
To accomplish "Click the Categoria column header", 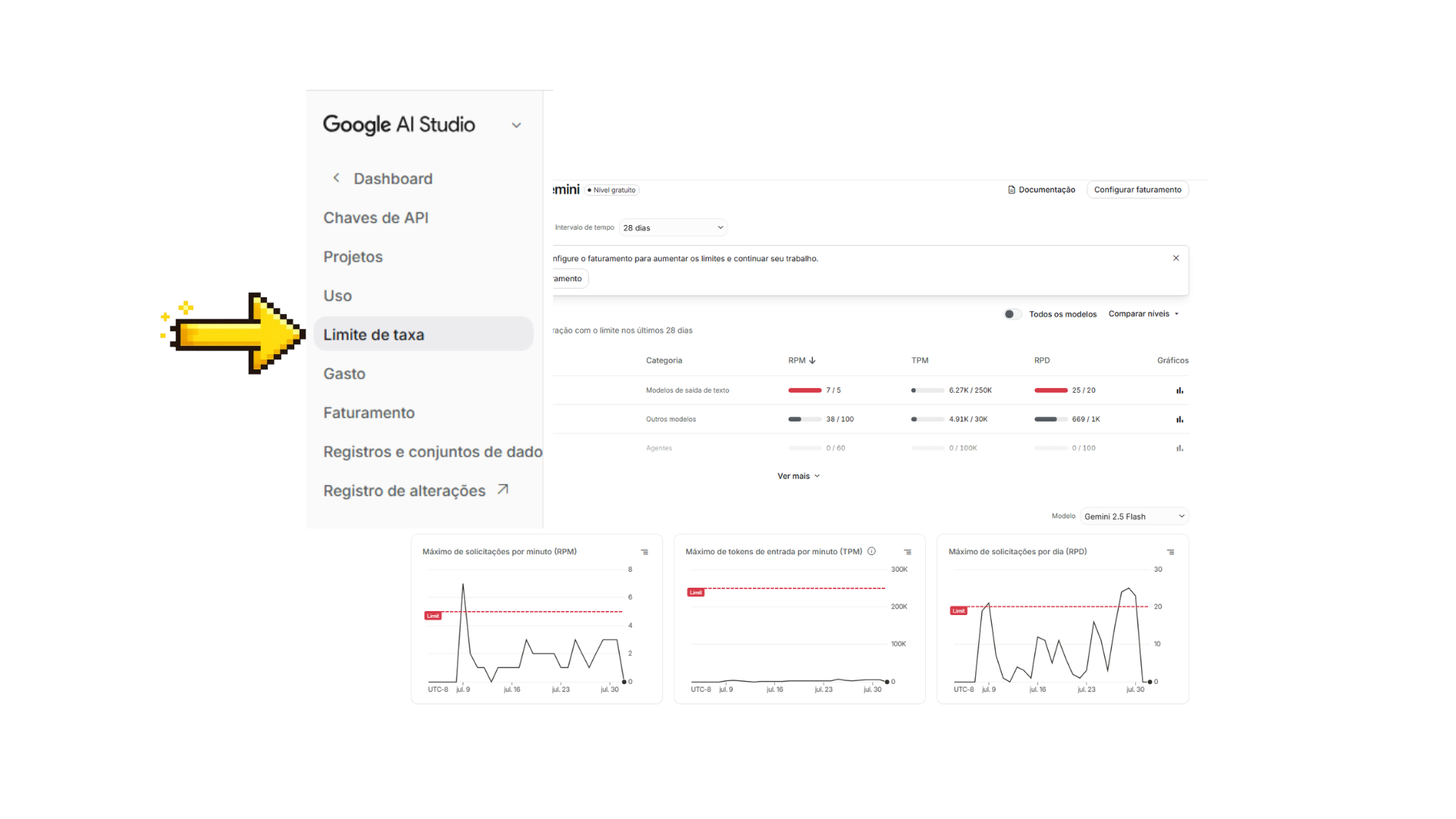I will click(664, 360).
